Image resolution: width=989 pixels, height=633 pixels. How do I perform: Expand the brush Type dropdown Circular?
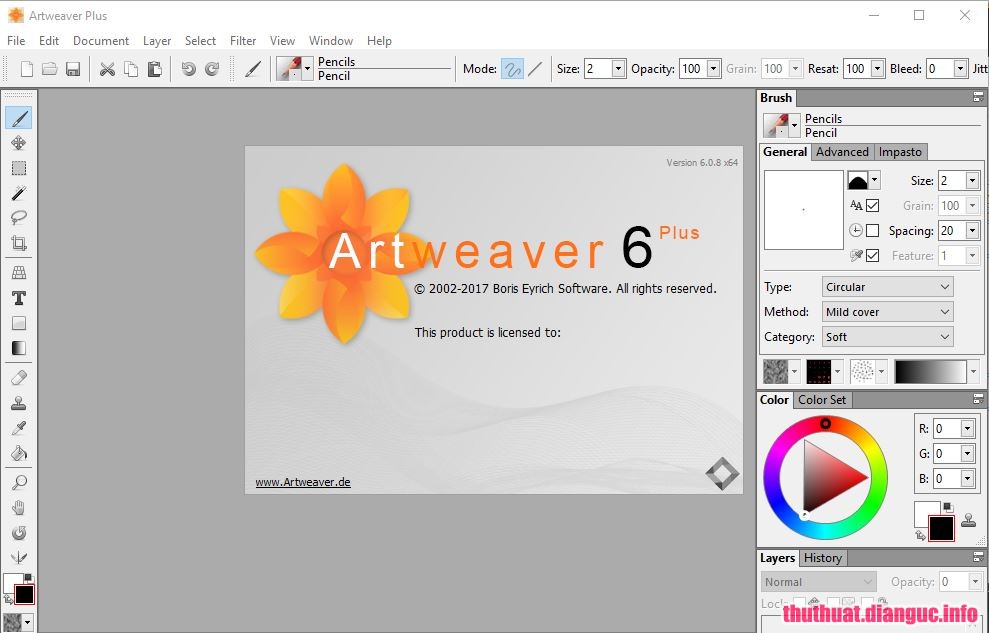[x=887, y=287]
